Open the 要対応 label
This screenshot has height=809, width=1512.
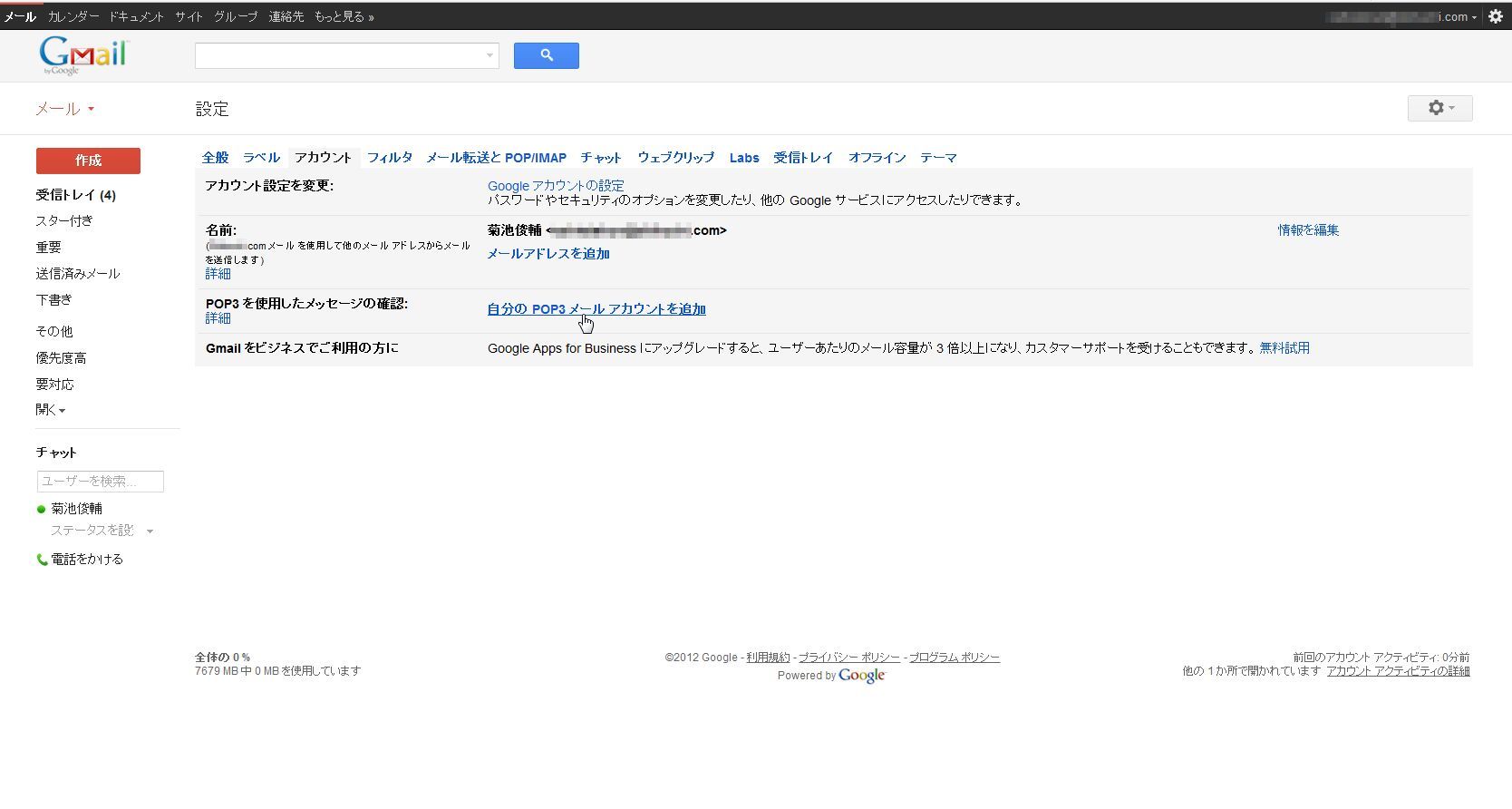(54, 385)
